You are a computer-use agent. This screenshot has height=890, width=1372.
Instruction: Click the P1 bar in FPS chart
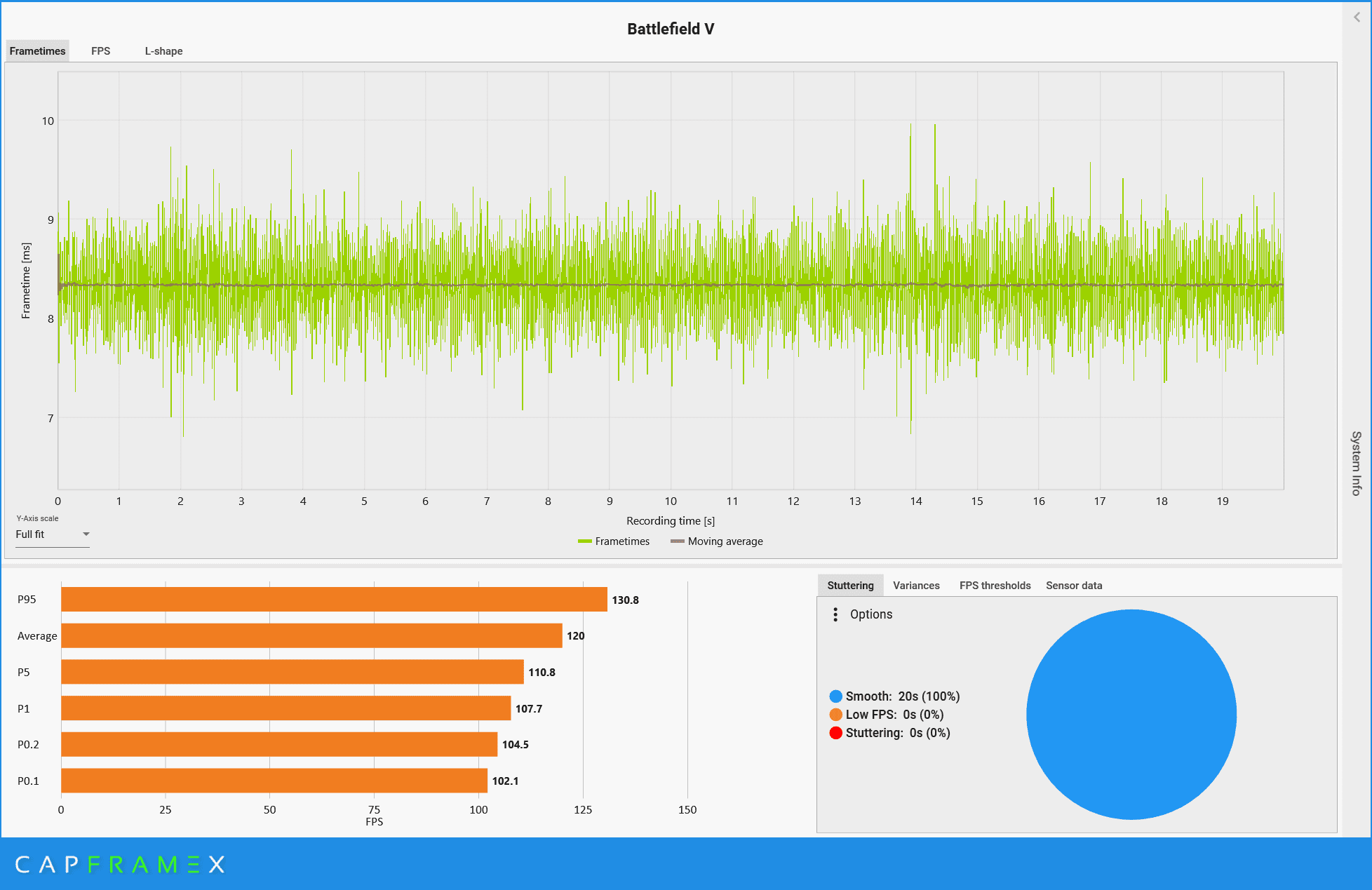coord(286,708)
